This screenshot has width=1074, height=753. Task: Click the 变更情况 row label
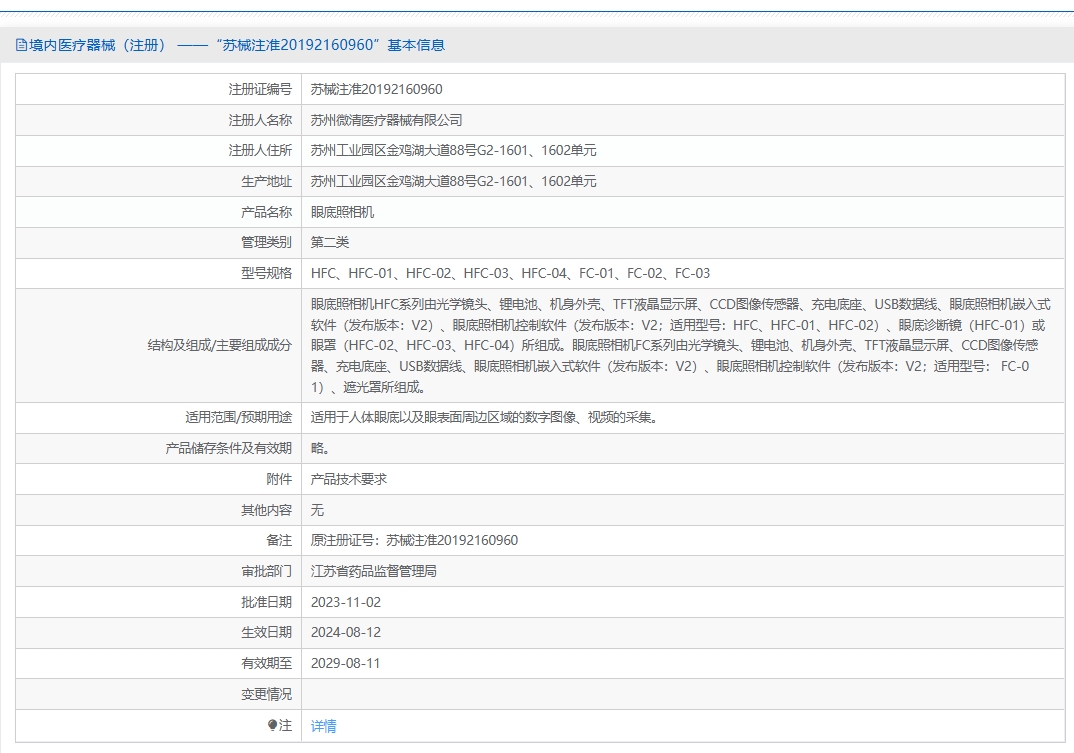266,694
